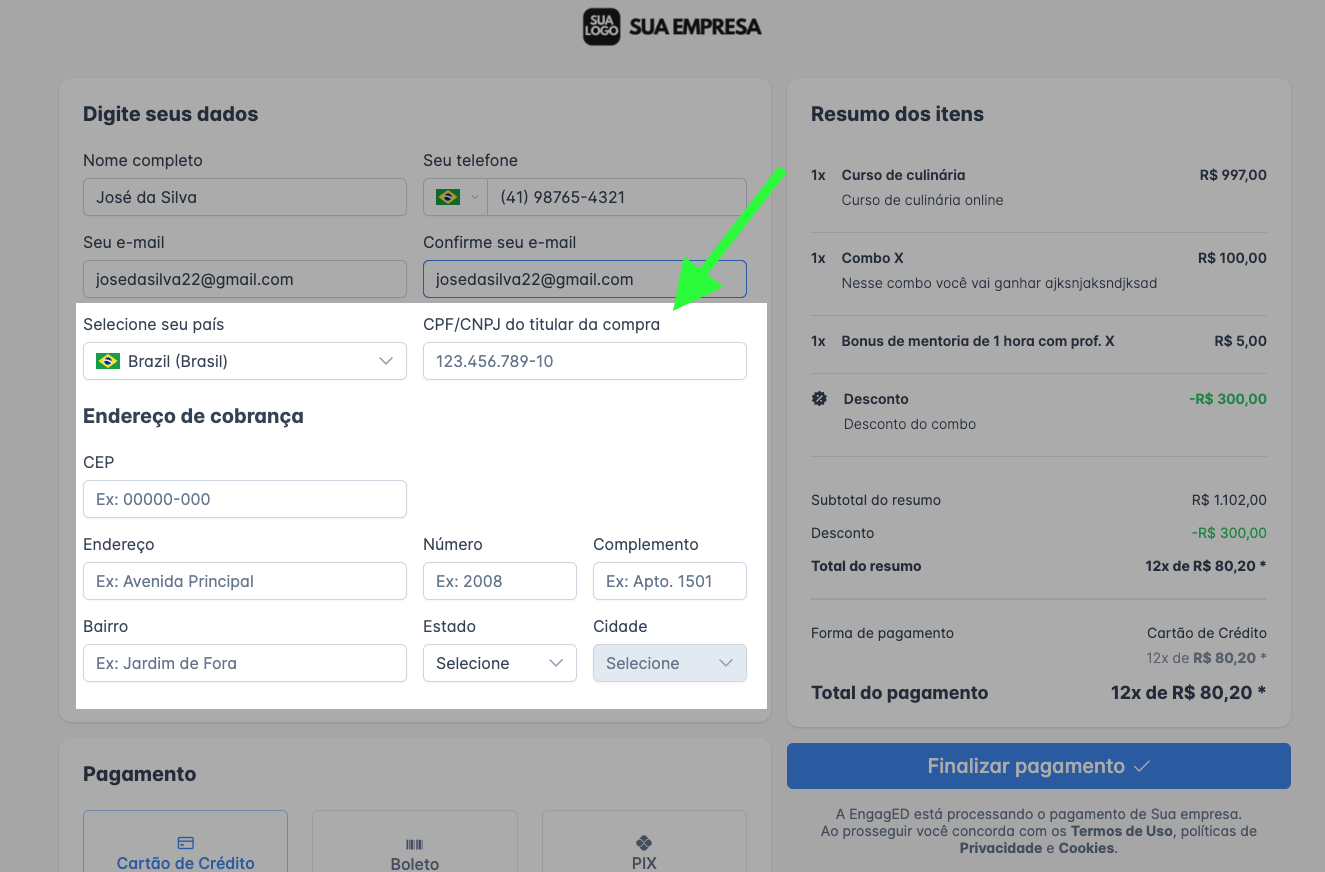The image size is (1325, 872).
Task: Open the Selecione seu país dropdown
Action: [x=245, y=361]
